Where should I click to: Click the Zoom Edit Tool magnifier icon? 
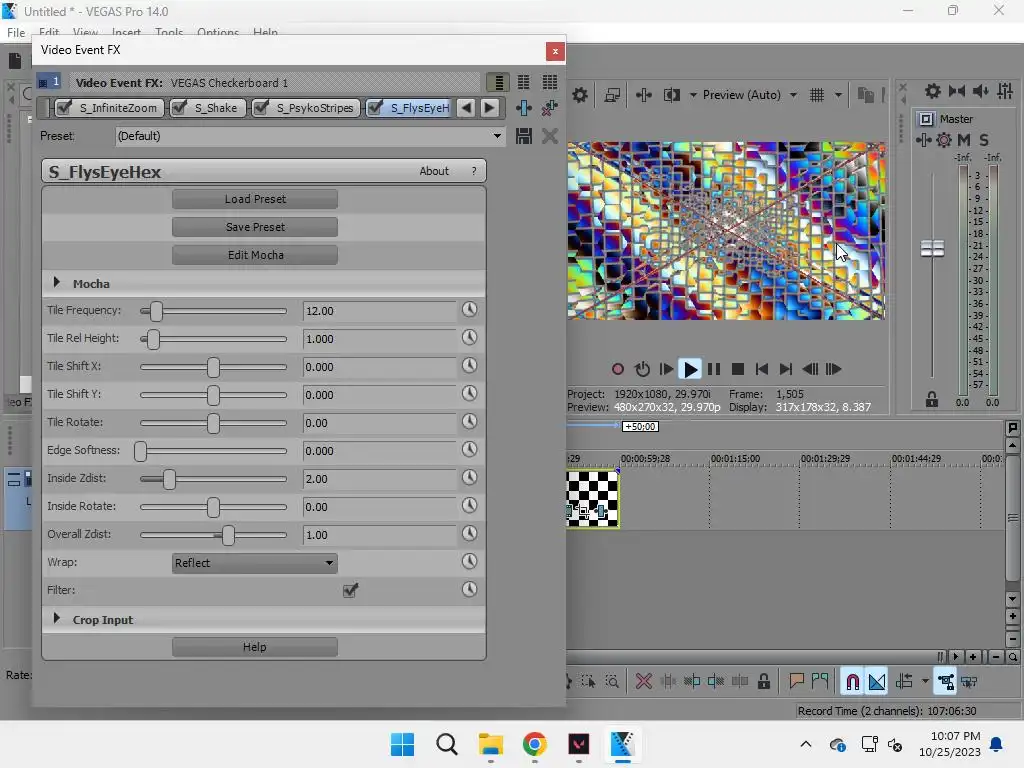pyautogui.click(x=613, y=682)
